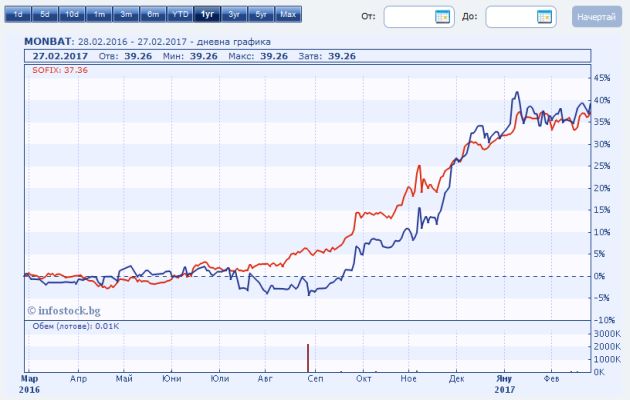Select the 5d time range tab
Image resolution: width=630 pixels, height=400 pixels.
[45, 14]
